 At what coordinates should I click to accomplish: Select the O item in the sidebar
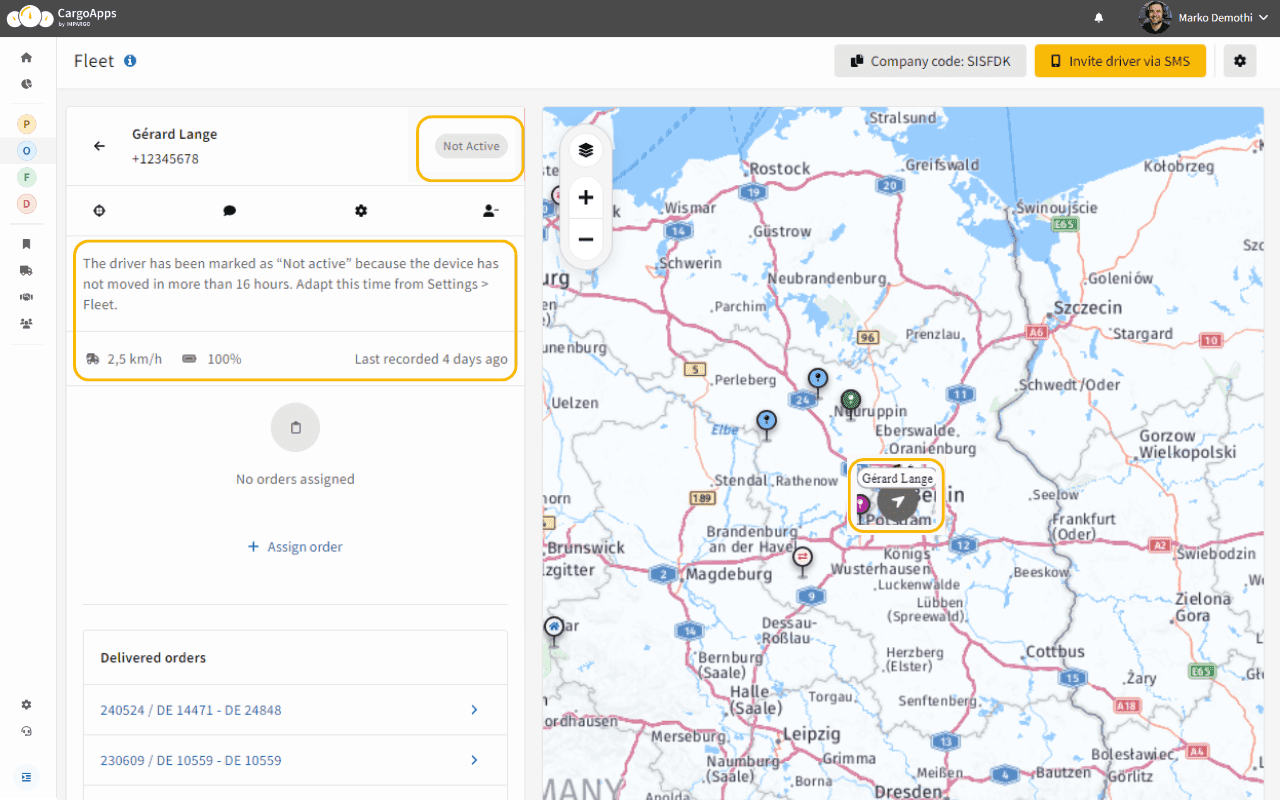click(x=26, y=150)
